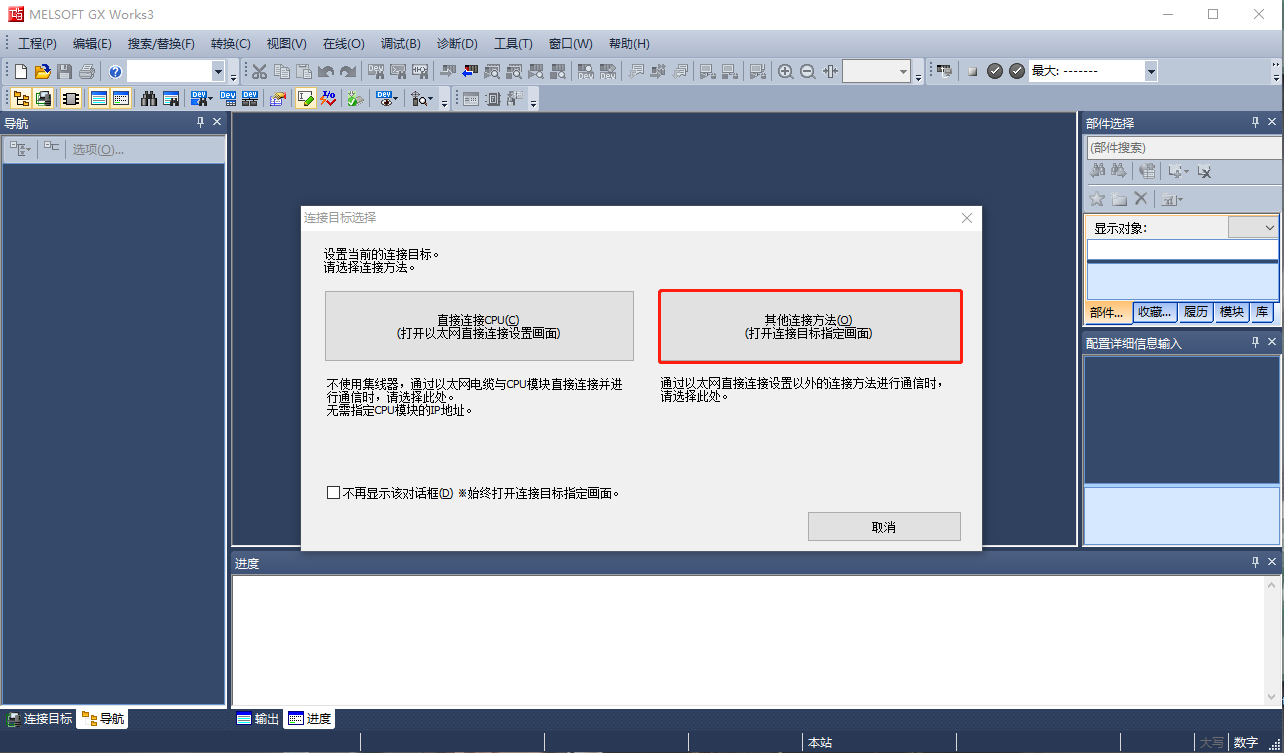Screen dimensions: 1284x753
Task: Pin the 导航 navigation panel
Action: pos(200,123)
